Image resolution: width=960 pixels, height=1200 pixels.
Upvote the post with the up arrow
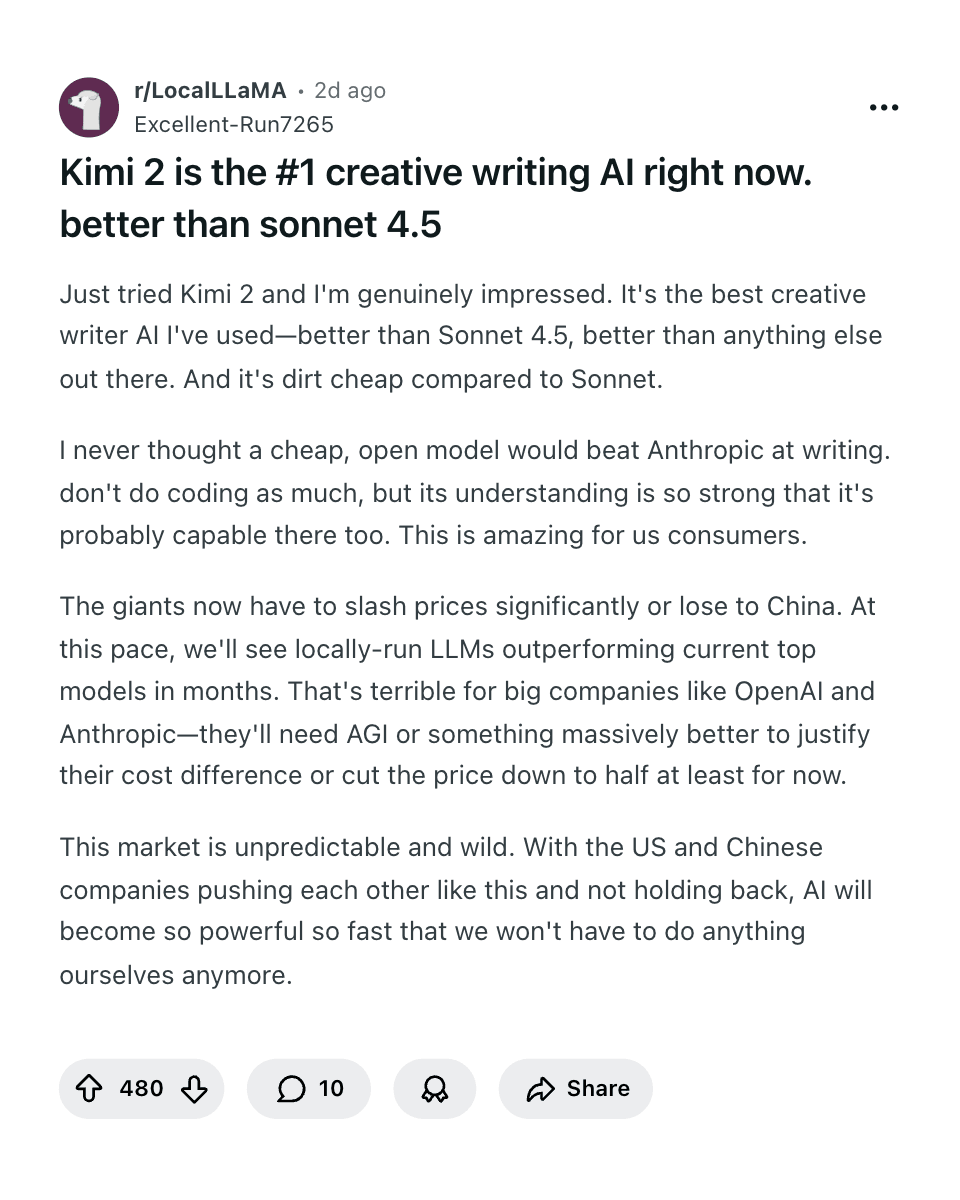coord(91,1088)
